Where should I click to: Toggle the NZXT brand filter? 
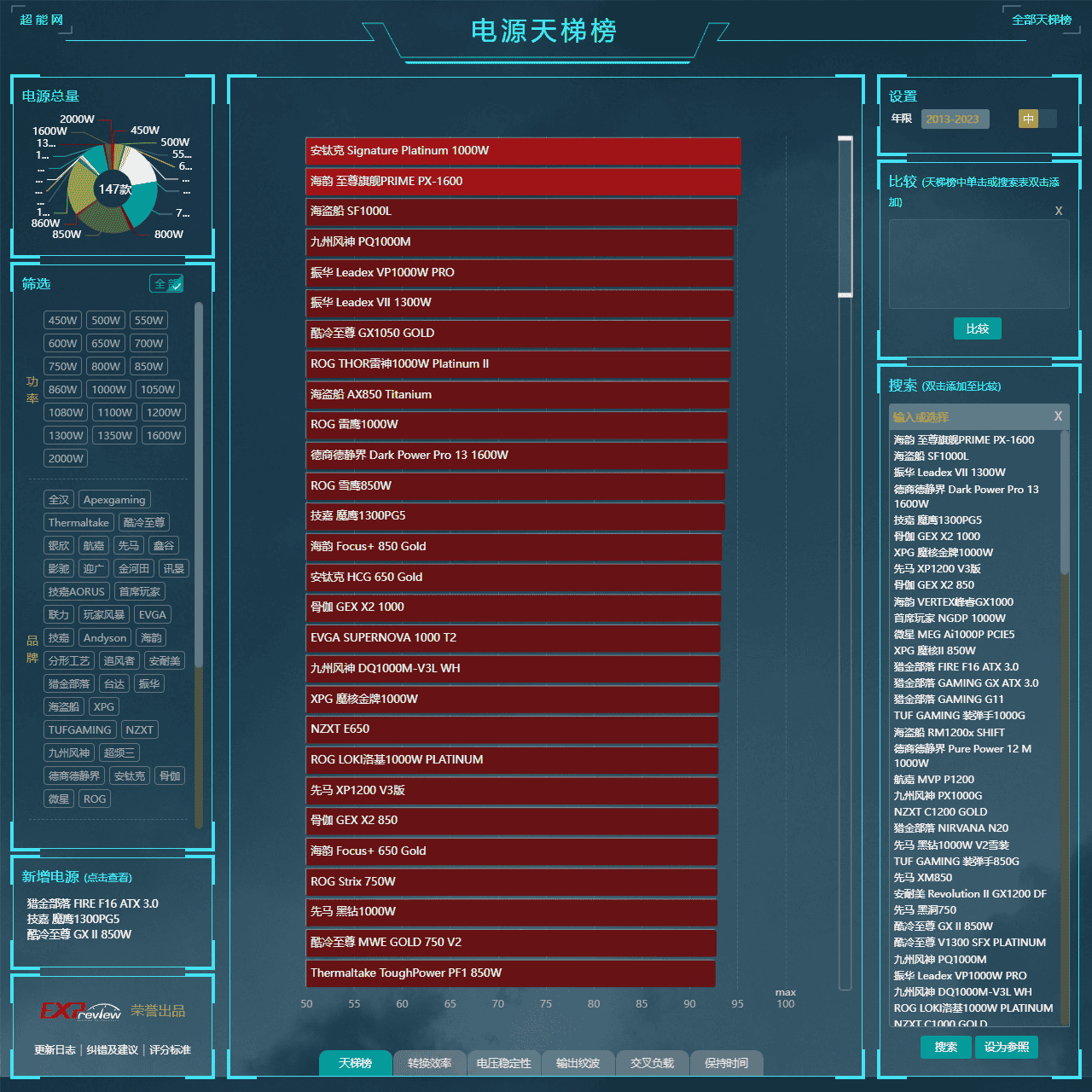(139, 730)
